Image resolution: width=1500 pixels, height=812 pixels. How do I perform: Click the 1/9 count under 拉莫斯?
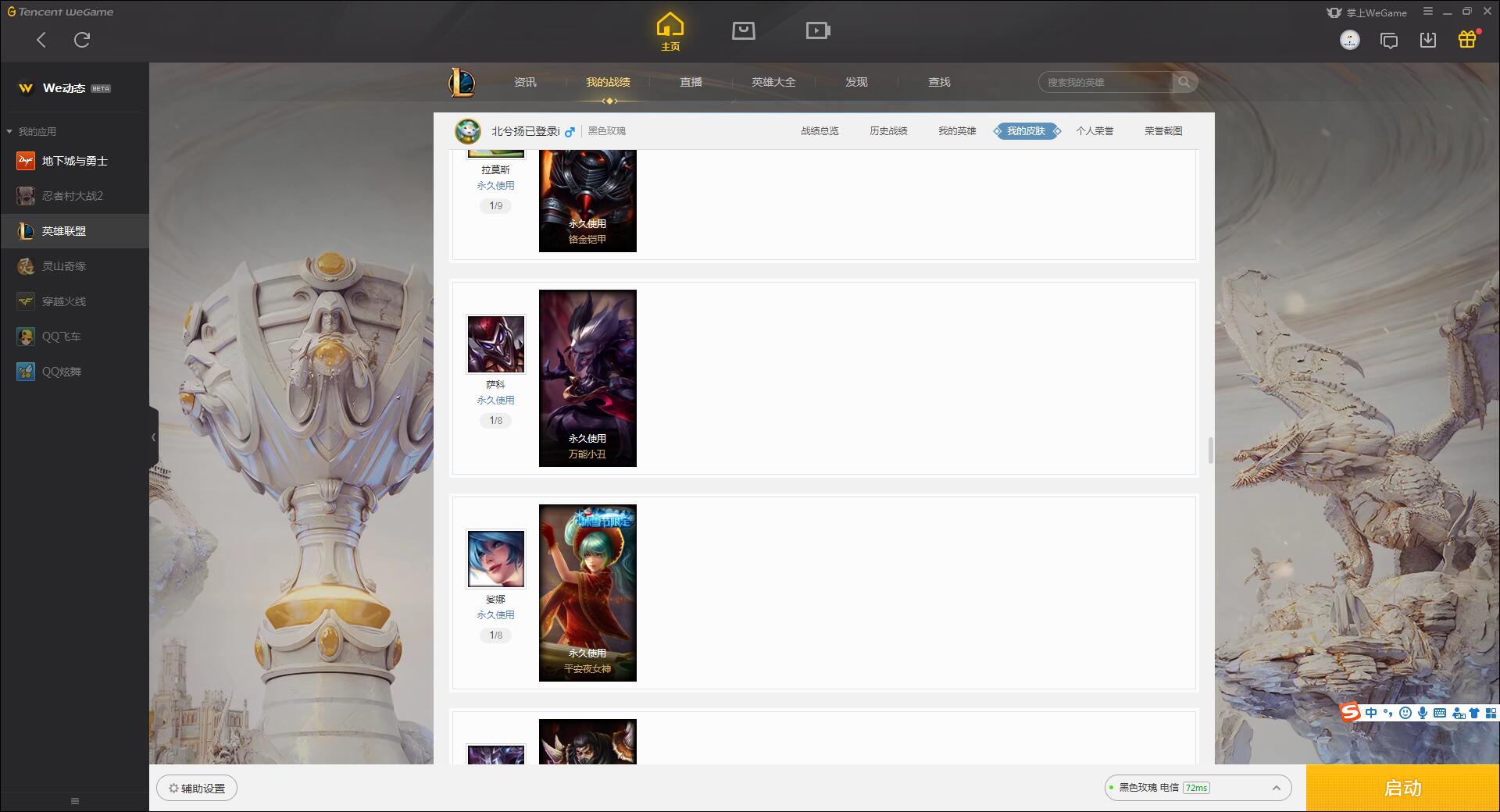tap(496, 206)
